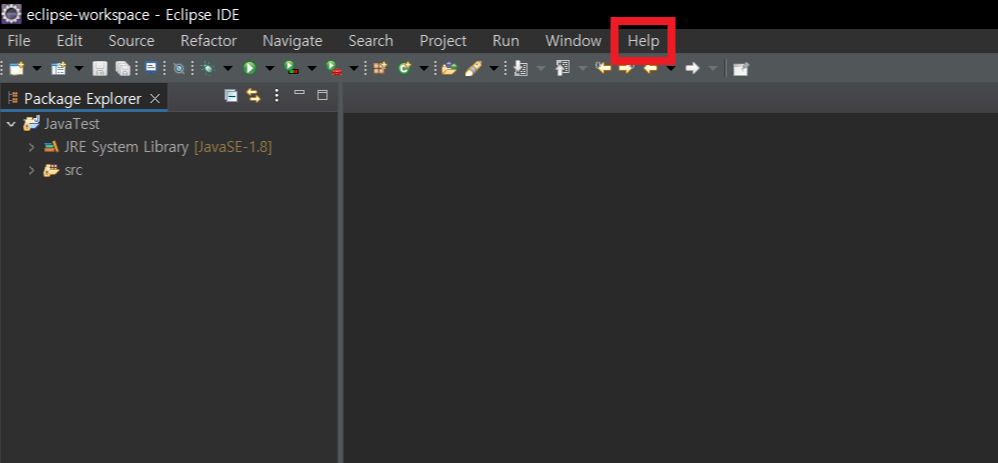Open the File menu
This screenshot has height=463, width=998.
coord(18,41)
